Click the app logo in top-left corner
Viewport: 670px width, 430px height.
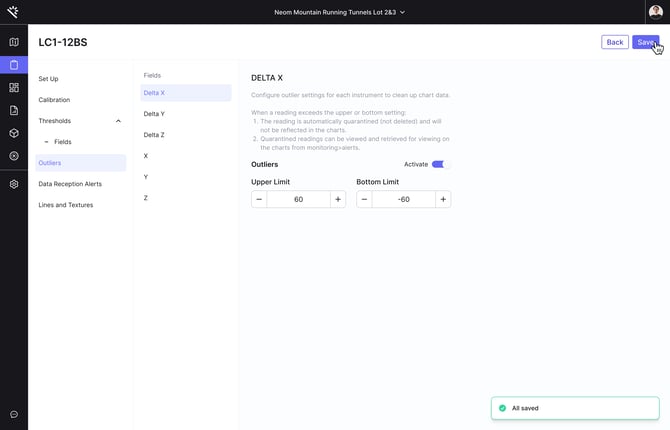coord(13,12)
